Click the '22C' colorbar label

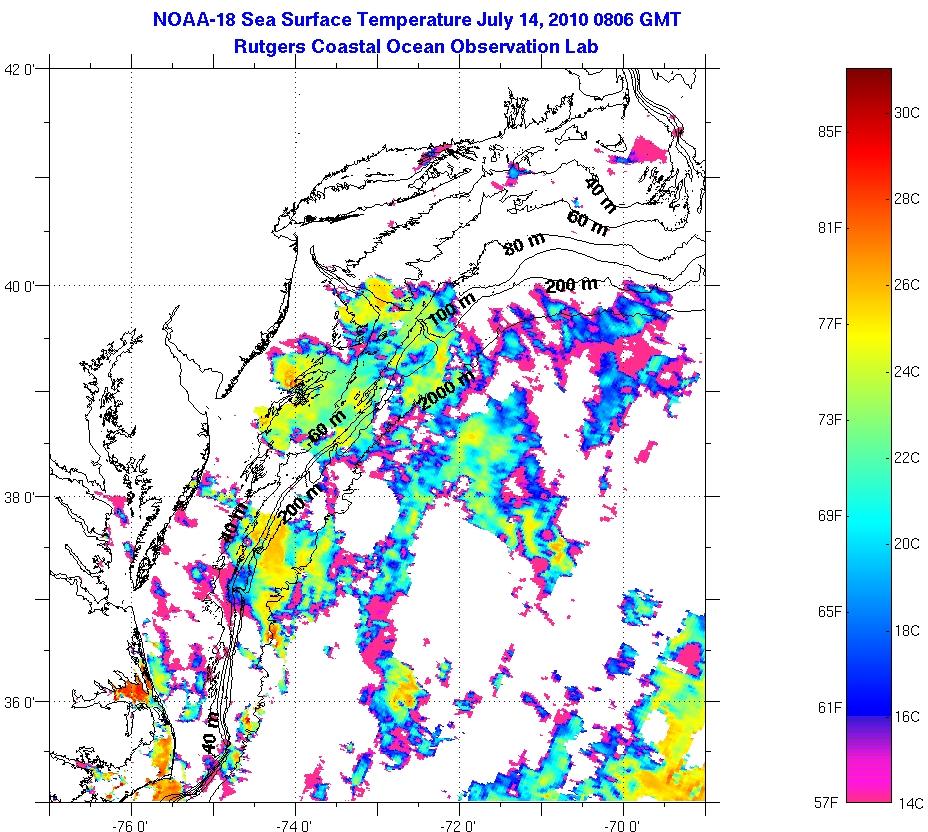[x=906, y=457]
